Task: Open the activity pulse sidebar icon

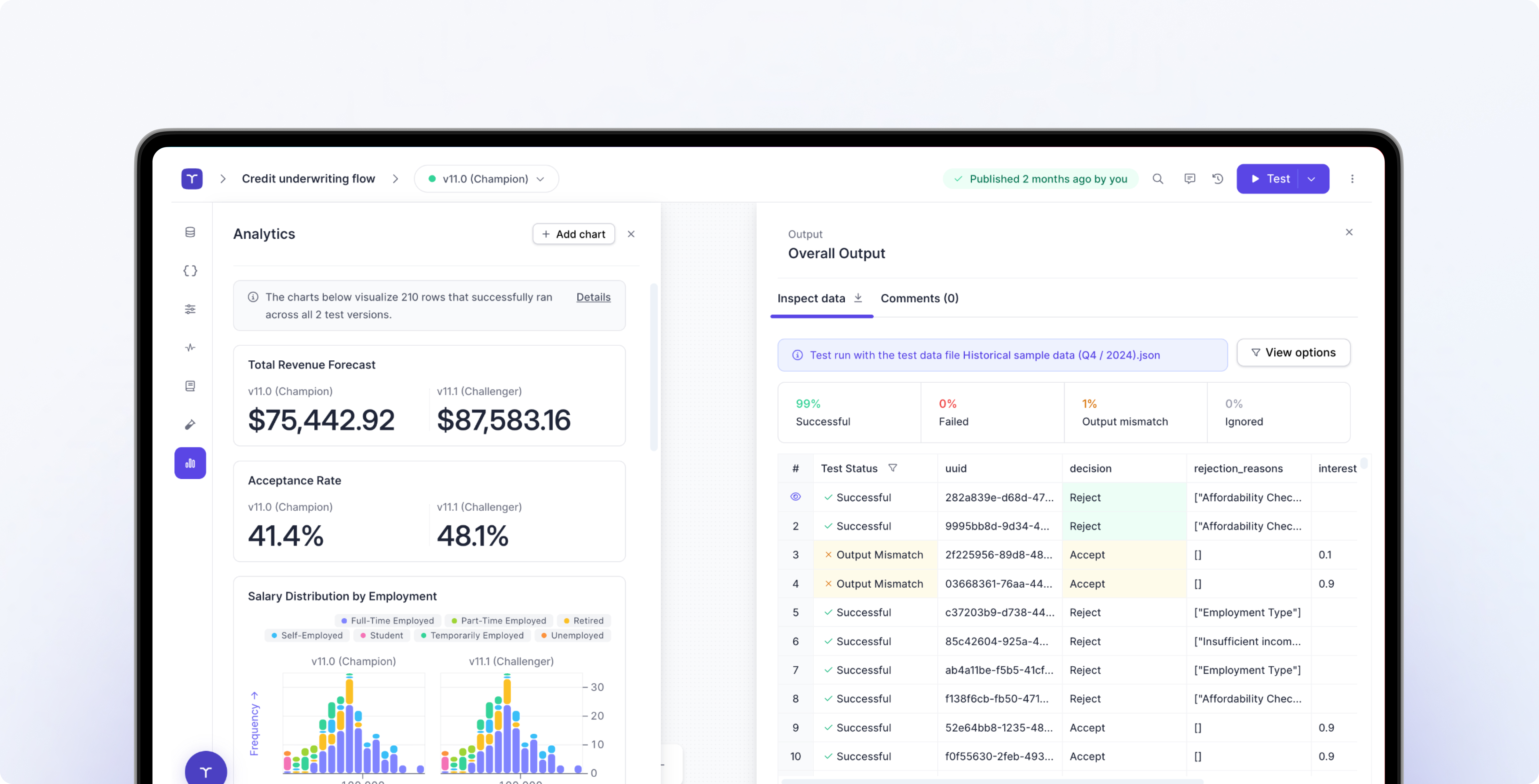Action: click(x=190, y=348)
